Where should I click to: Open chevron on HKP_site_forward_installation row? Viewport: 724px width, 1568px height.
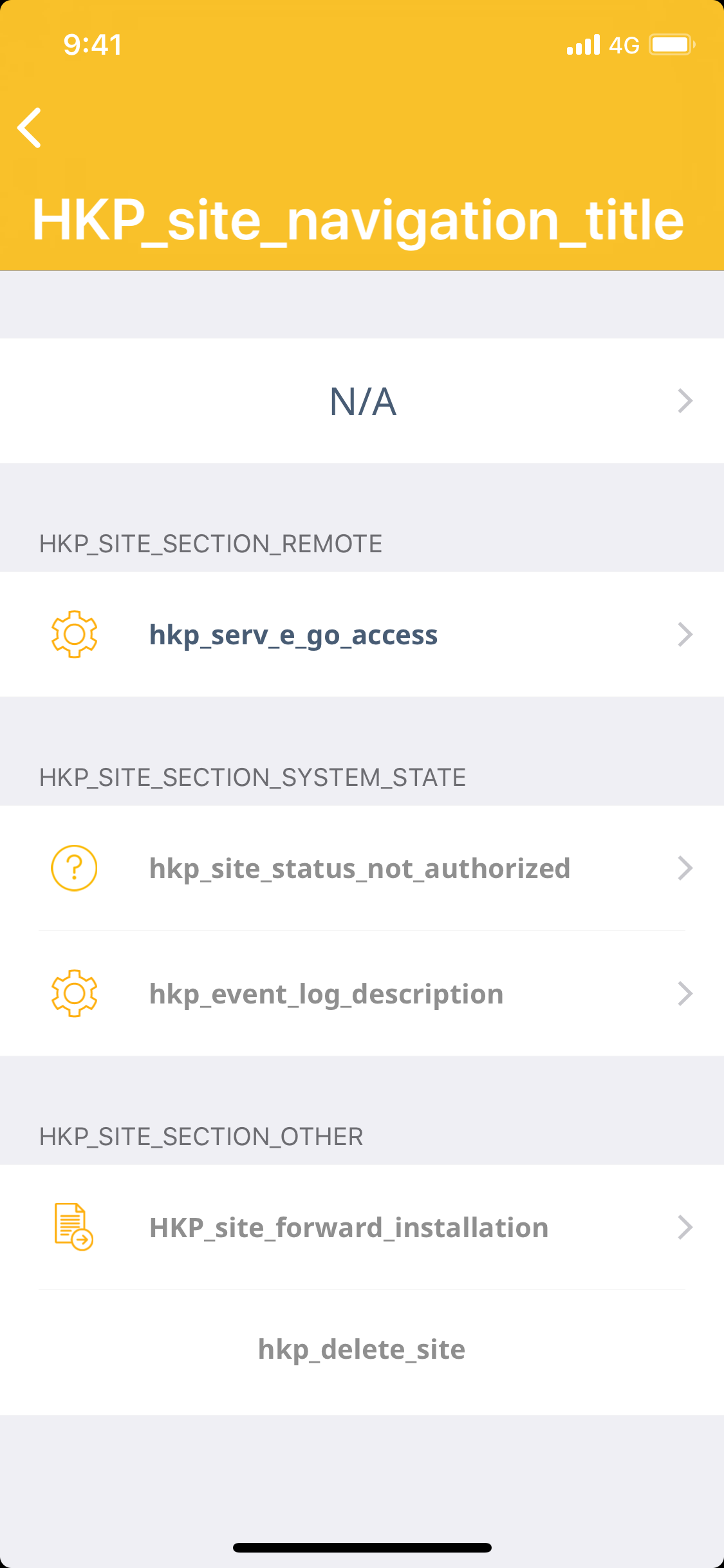pos(685,1227)
